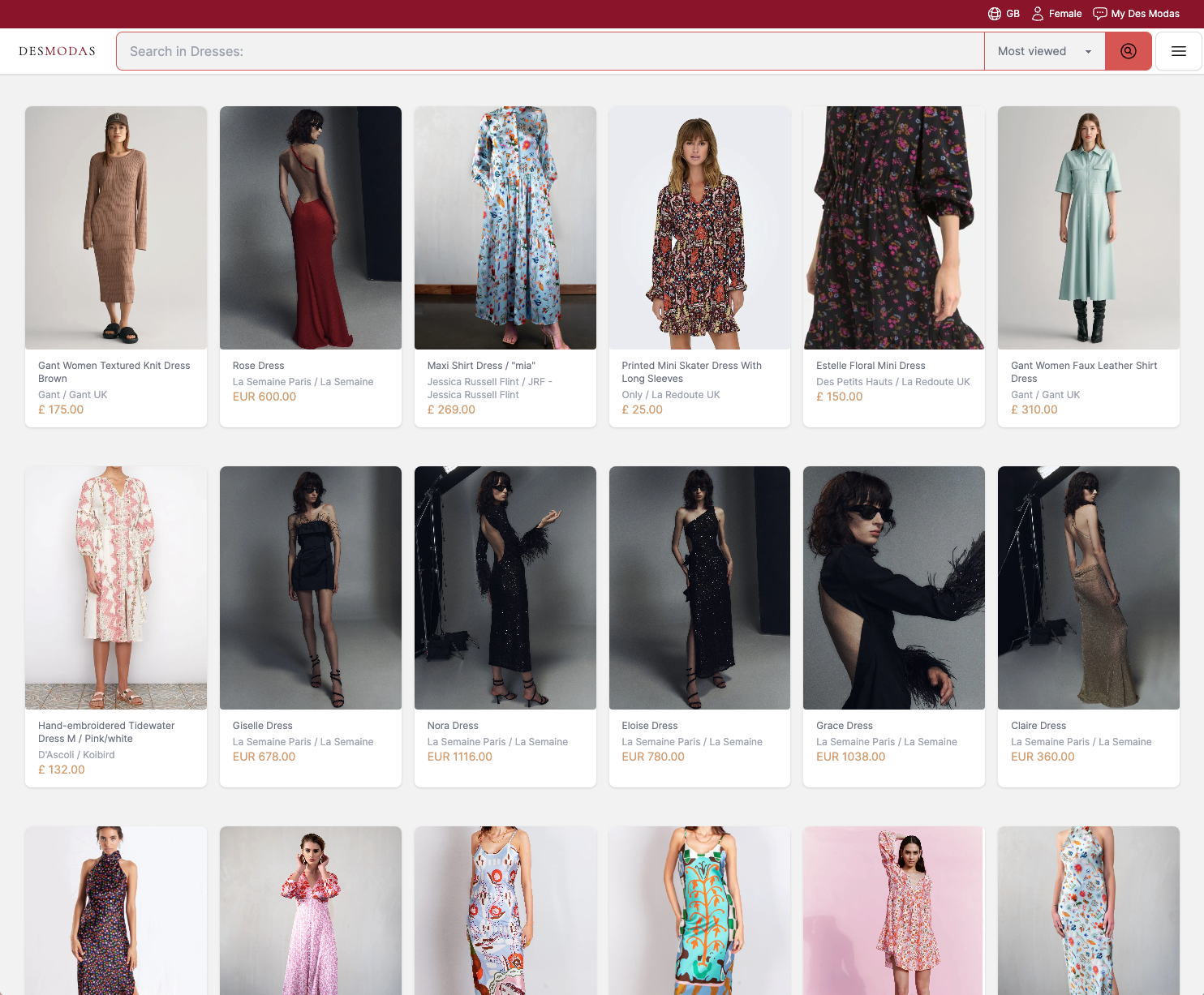Click price EUR 360.00
Image resolution: width=1204 pixels, height=995 pixels.
click(x=1043, y=757)
